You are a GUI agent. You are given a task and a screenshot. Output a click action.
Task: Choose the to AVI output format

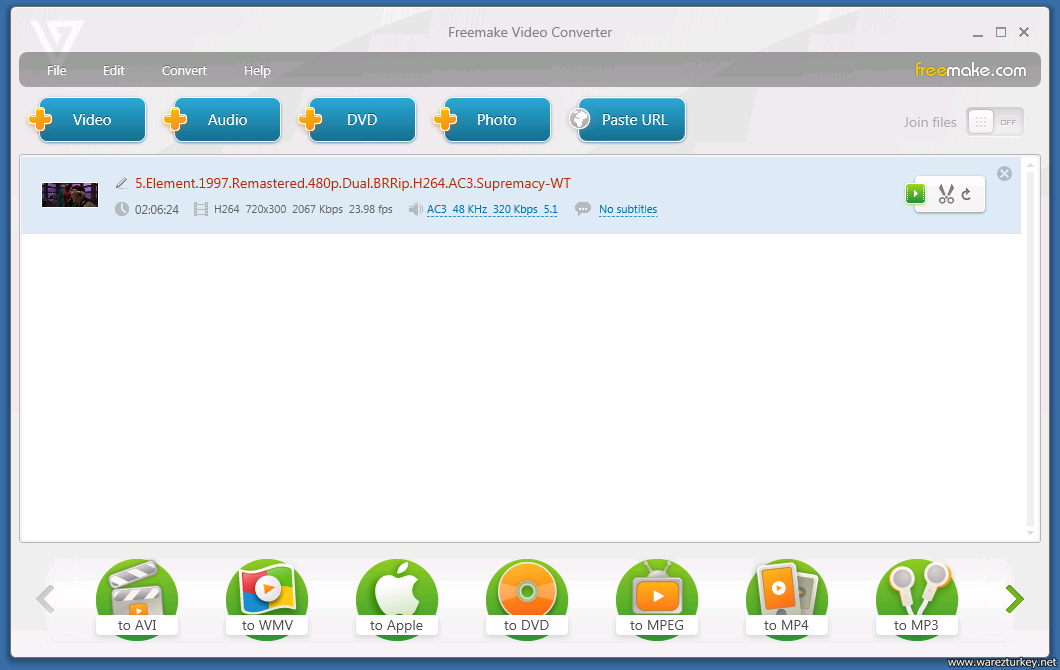pyautogui.click(x=137, y=598)
